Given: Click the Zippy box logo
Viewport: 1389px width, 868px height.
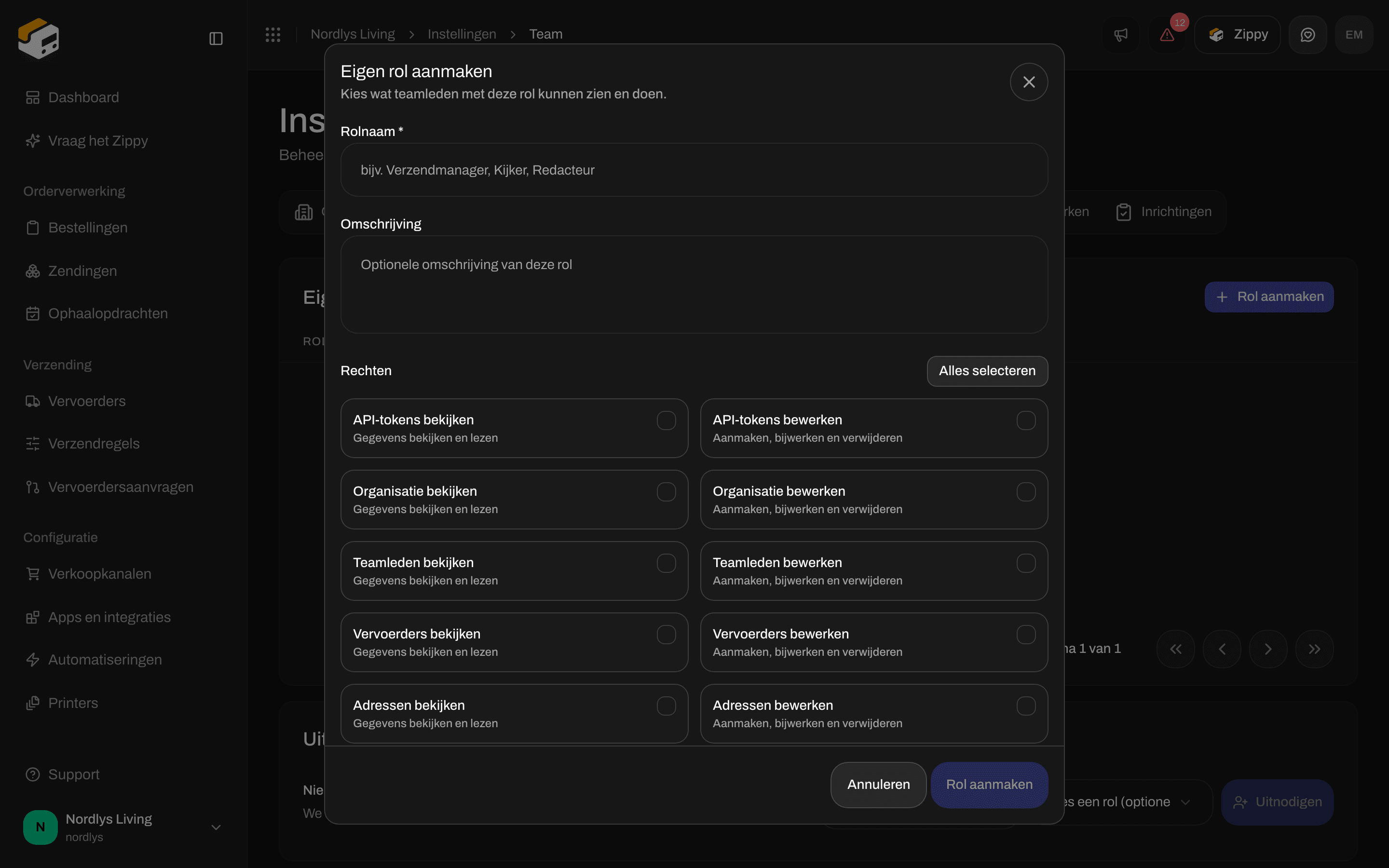Looking at the screenshot, I should (39, 39).
